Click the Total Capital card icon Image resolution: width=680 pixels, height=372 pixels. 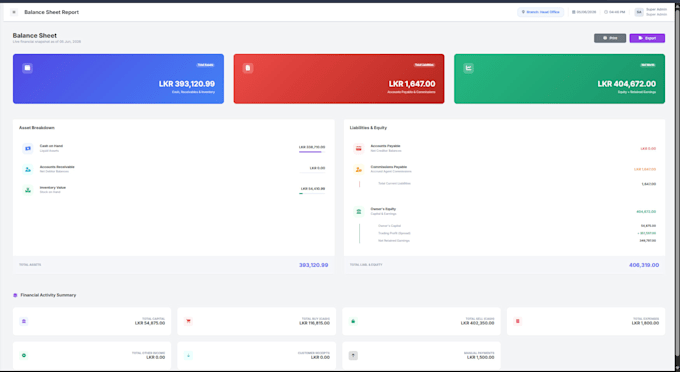[24, 321]
